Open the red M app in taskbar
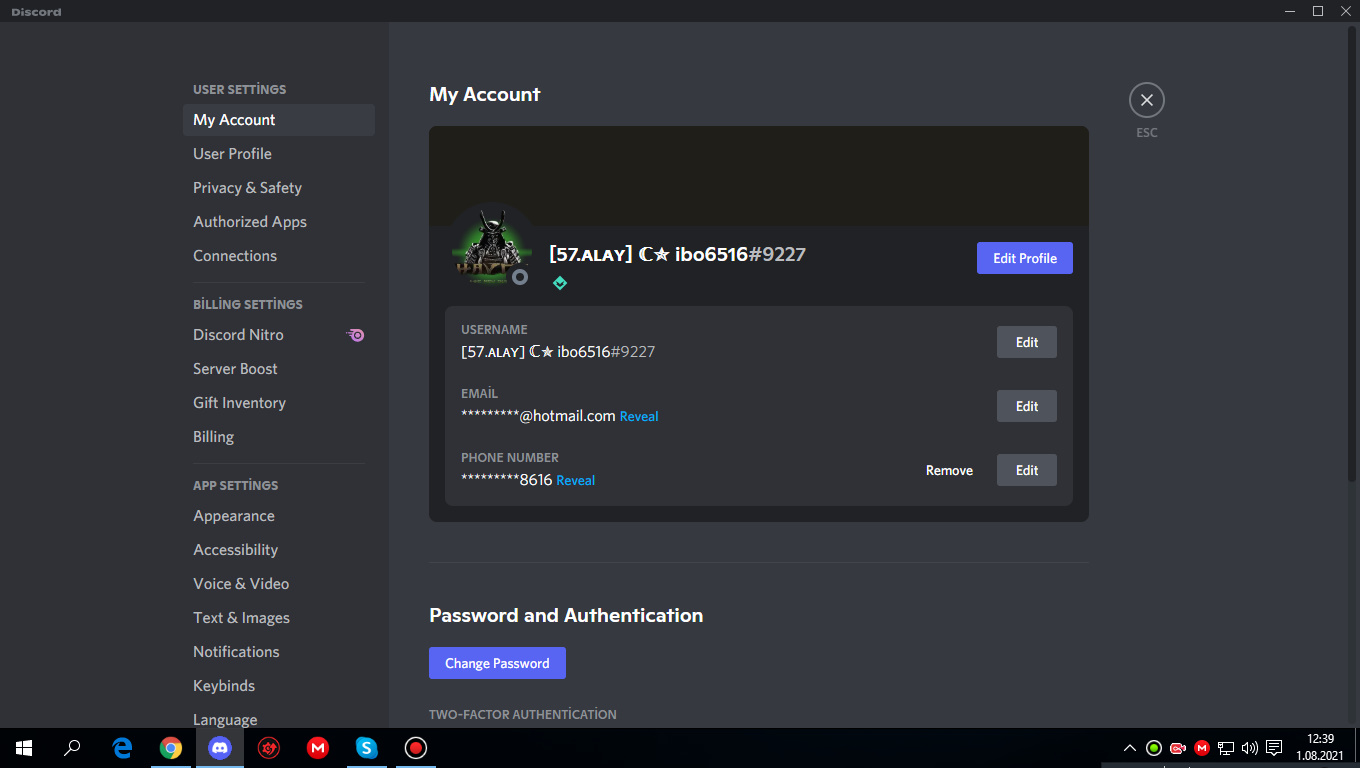This screenshot has width=1360, height=768. point(318,748)
